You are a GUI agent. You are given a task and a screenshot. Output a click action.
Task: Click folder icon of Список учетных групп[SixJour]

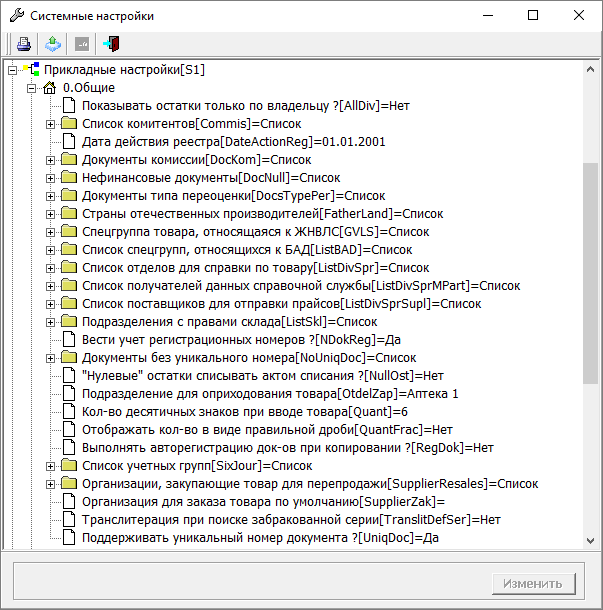pos(69,465)
